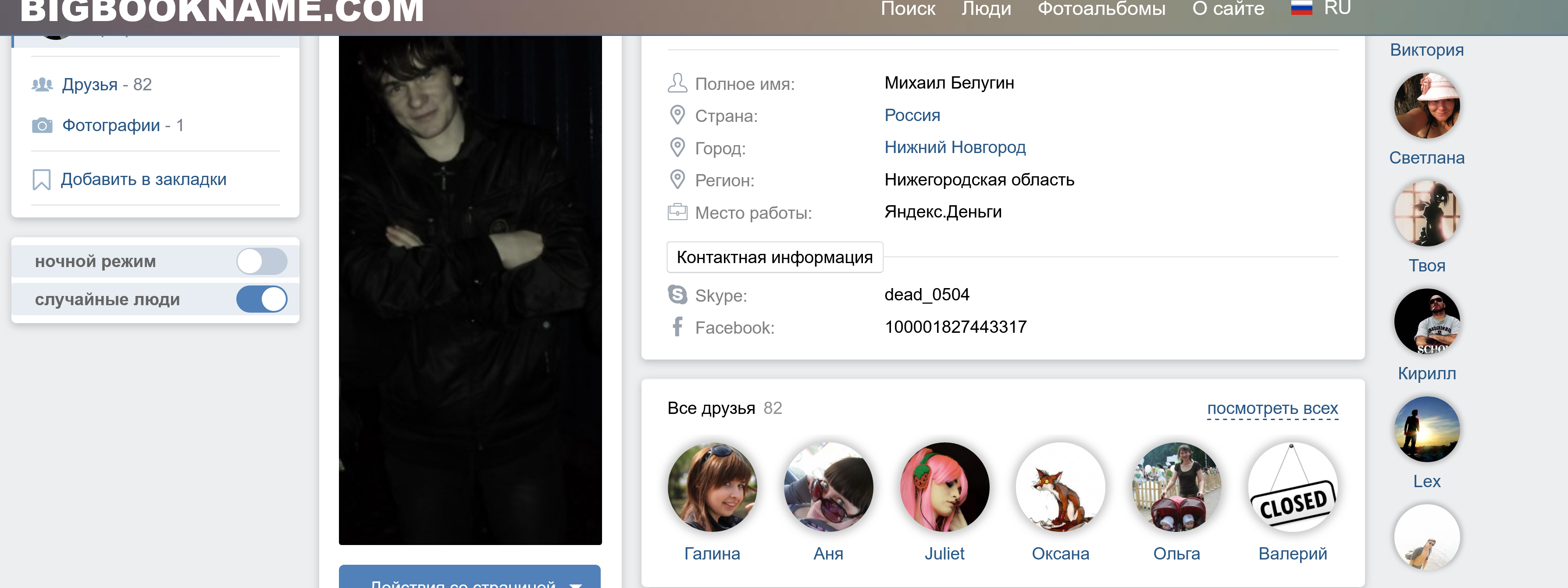
Task: Click the Нижний Новгород city link
Action: pyautogui.click(x=955, y=147)
